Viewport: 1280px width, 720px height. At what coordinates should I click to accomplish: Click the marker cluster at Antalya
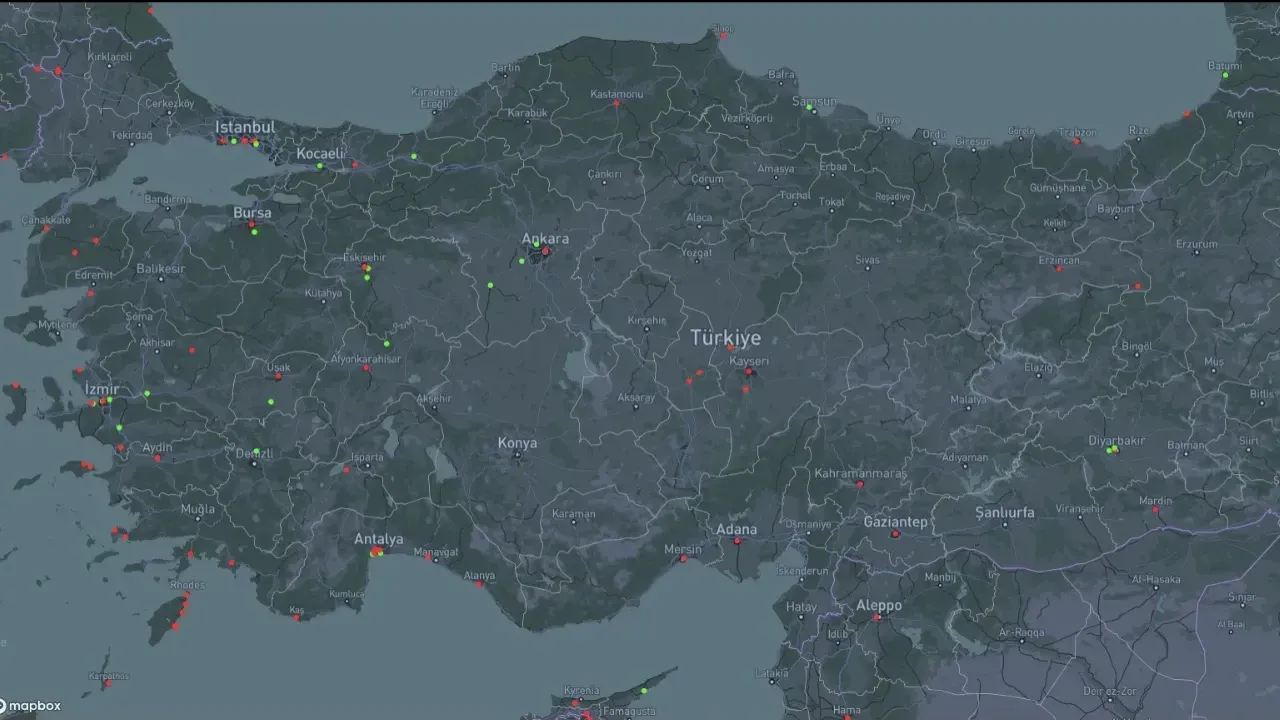pyautogui.click(x=376, y=552)
